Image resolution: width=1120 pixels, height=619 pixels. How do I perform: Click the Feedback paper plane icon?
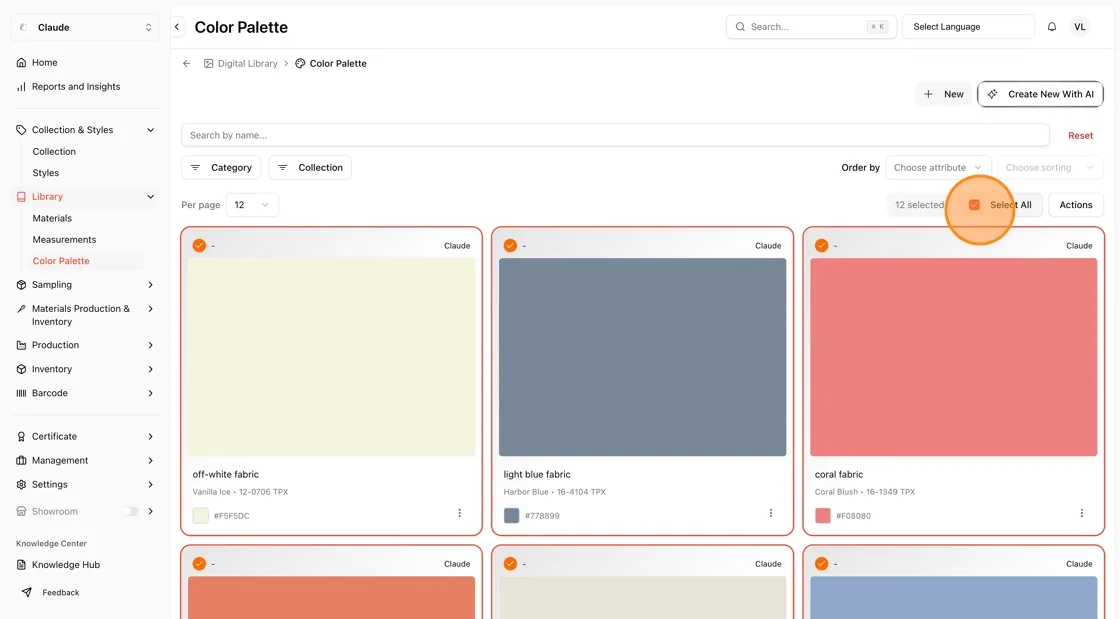26,593
